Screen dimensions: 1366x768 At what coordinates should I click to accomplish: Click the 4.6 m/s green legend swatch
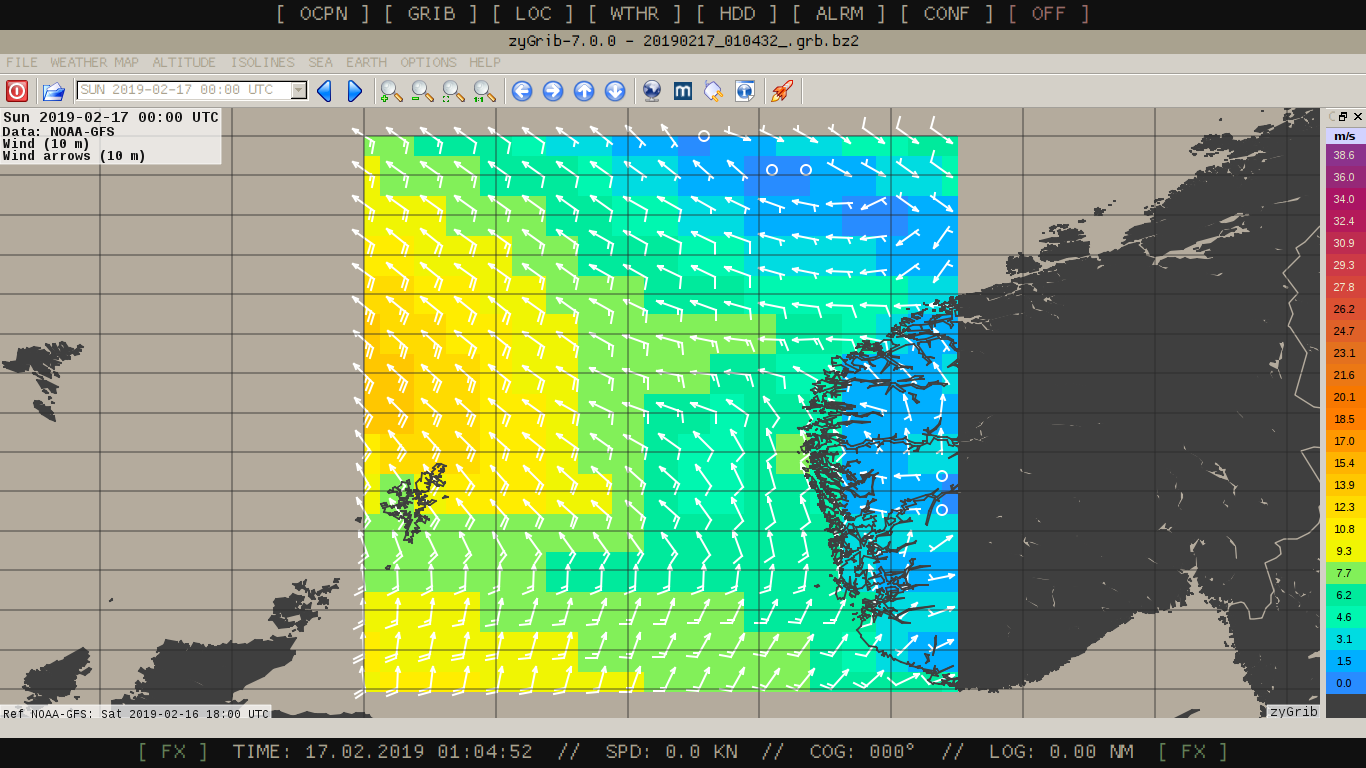(1345, 617)
